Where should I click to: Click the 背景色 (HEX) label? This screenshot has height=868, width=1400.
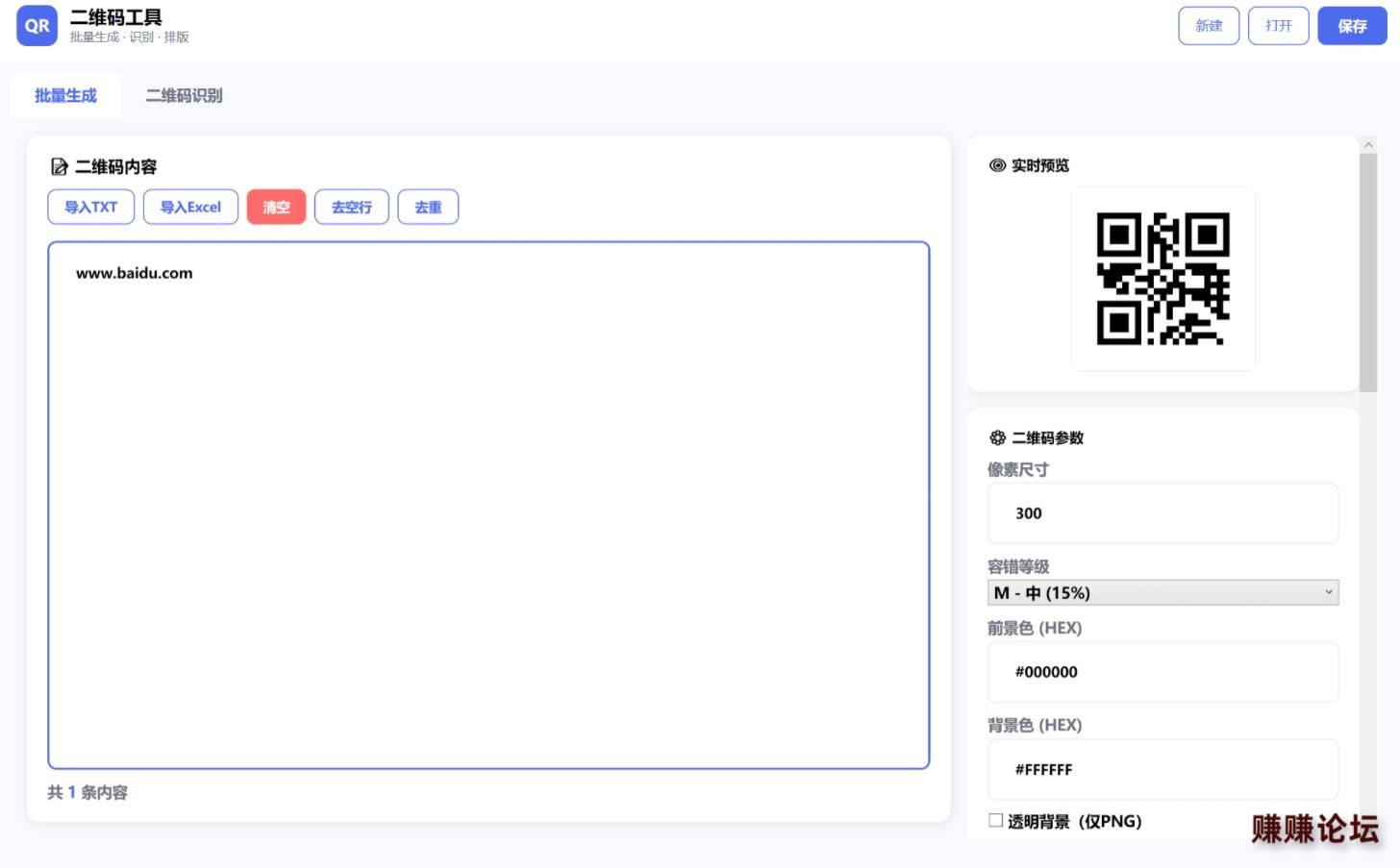(1035, 725)
